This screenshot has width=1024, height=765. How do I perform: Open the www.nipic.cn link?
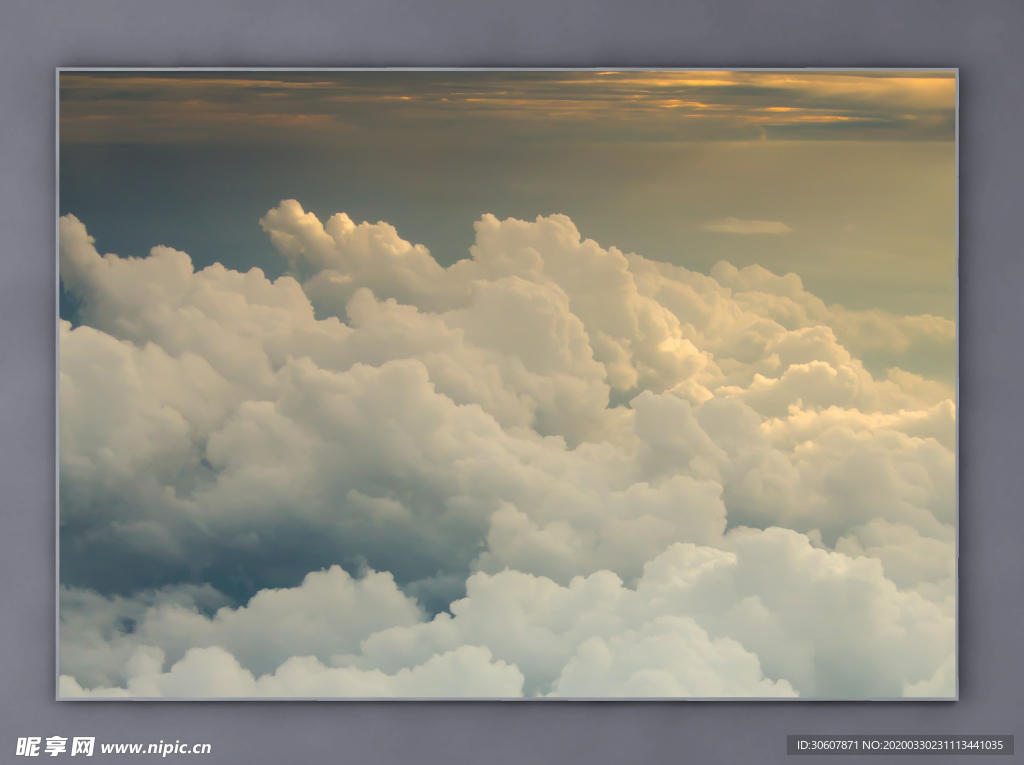(156, 747)
